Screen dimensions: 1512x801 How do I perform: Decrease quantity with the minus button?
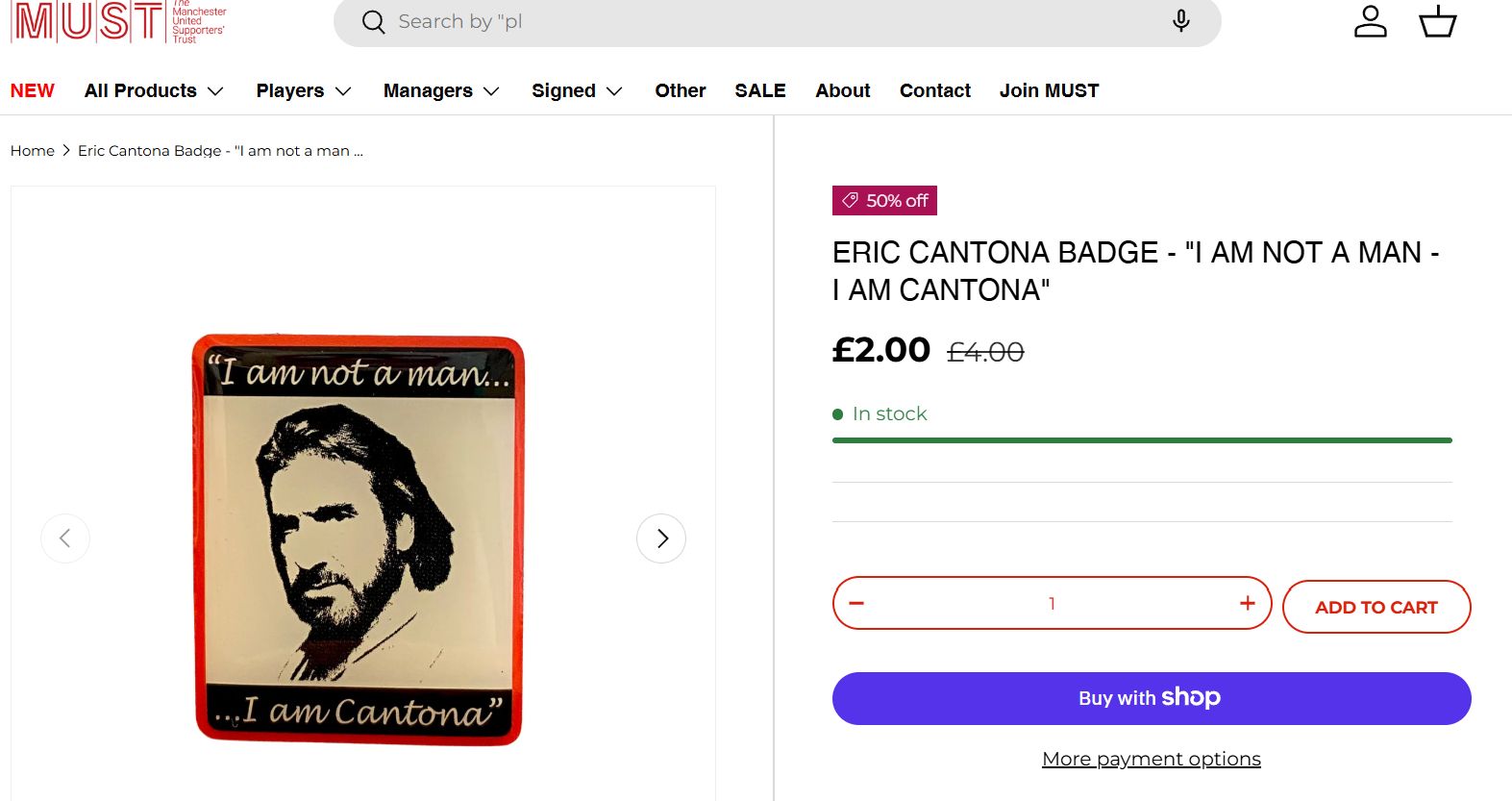(x=856, y=604)
